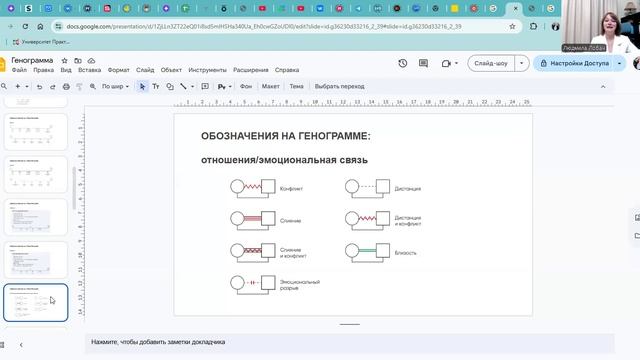This screenshot has height=360, width=640.
Task: Click the Настройки Доступа button
Action: 574,63
